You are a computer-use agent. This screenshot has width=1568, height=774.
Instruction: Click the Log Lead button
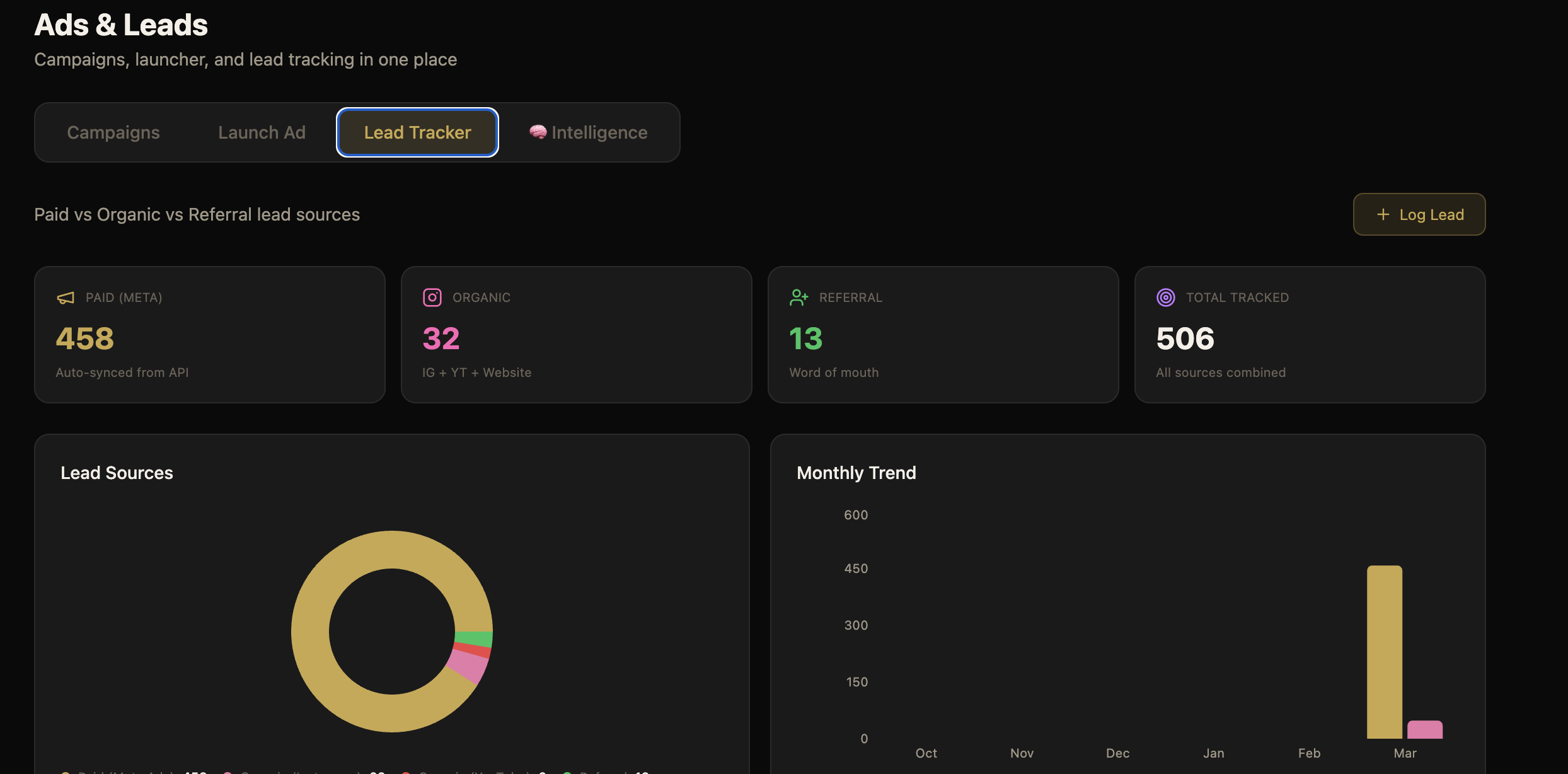[1419, 214]
